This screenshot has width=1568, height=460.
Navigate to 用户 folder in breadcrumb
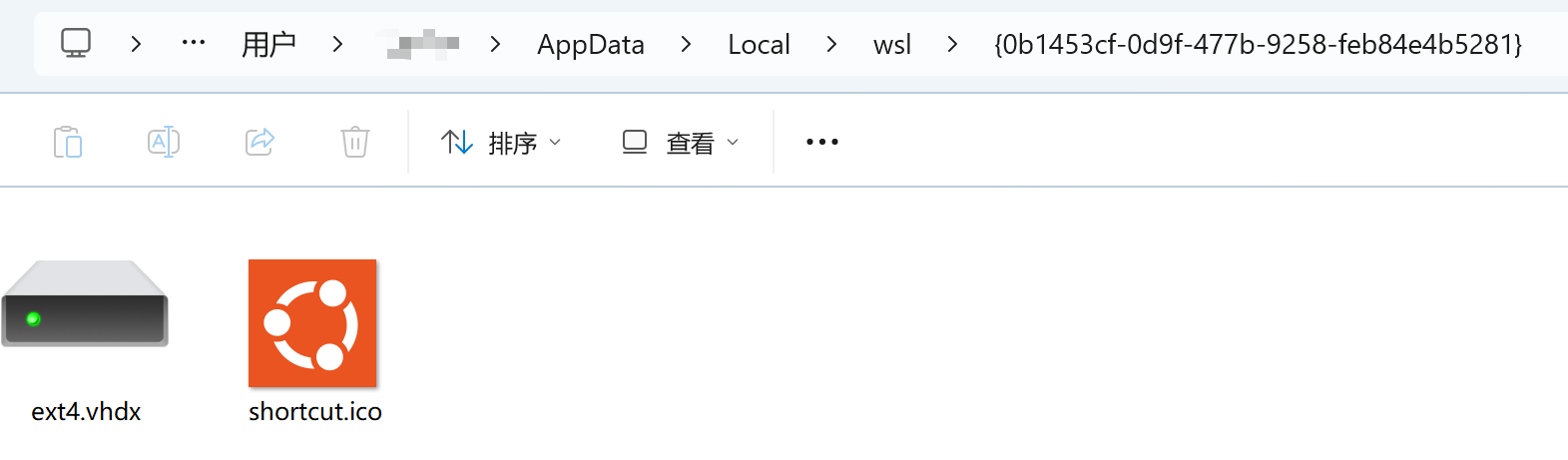(268, 44)
